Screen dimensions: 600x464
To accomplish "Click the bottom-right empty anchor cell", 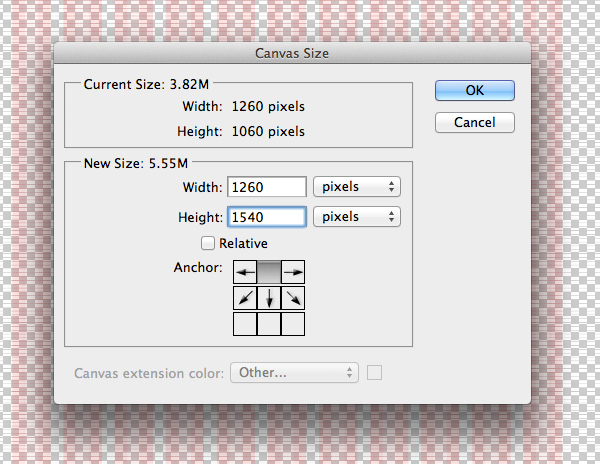I will coord(293,324).
